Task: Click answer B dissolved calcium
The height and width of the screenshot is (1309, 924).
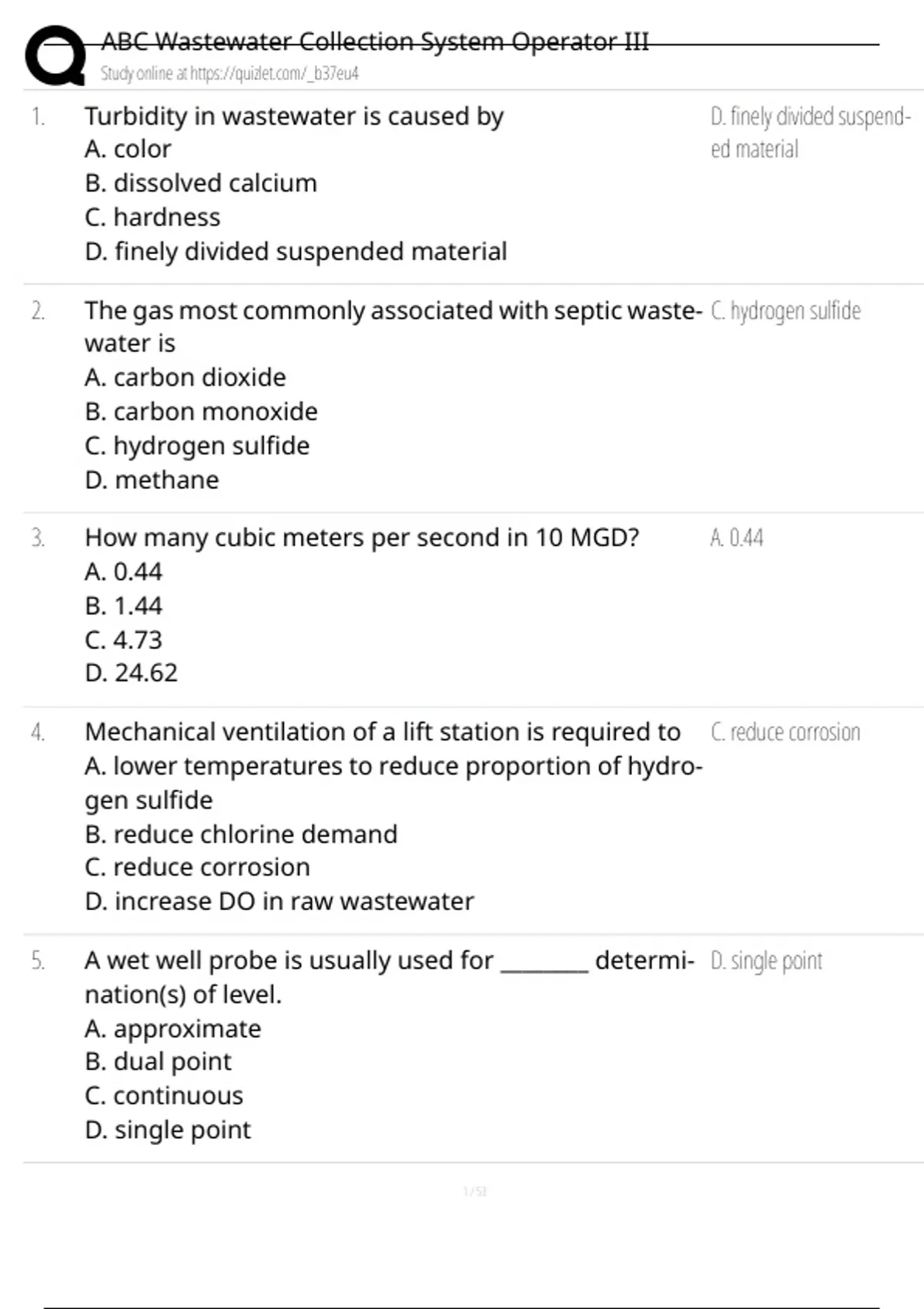Action: pos(201,183)
